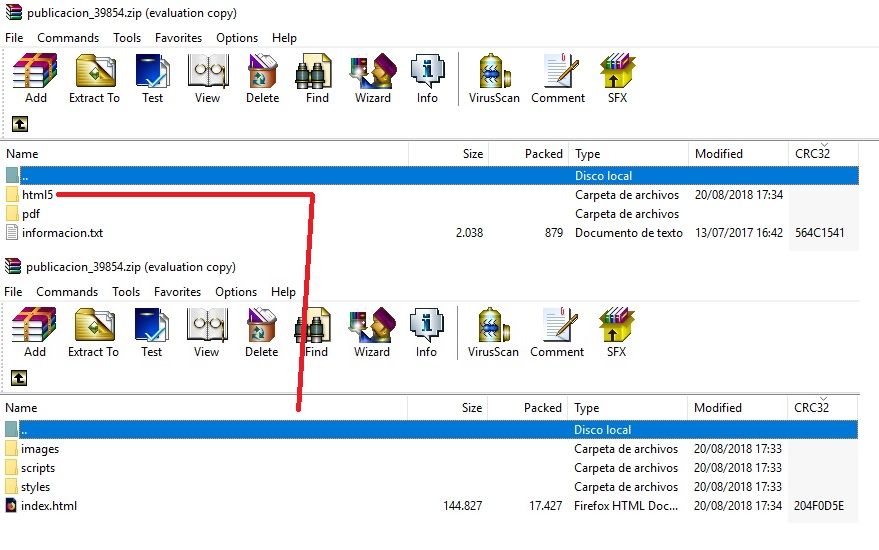Viewport: 879px width, 550px height.
Task: Open File menu in upper window
Action: (x=14, y=38)
